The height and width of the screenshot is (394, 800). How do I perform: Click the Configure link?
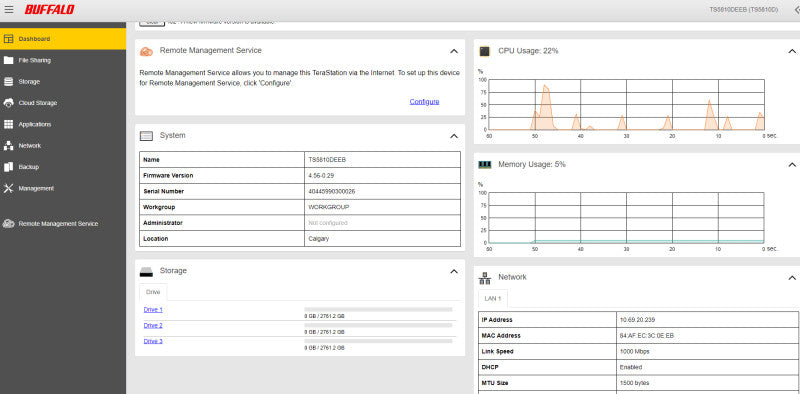pyautogui.click(x=424, y=102)
